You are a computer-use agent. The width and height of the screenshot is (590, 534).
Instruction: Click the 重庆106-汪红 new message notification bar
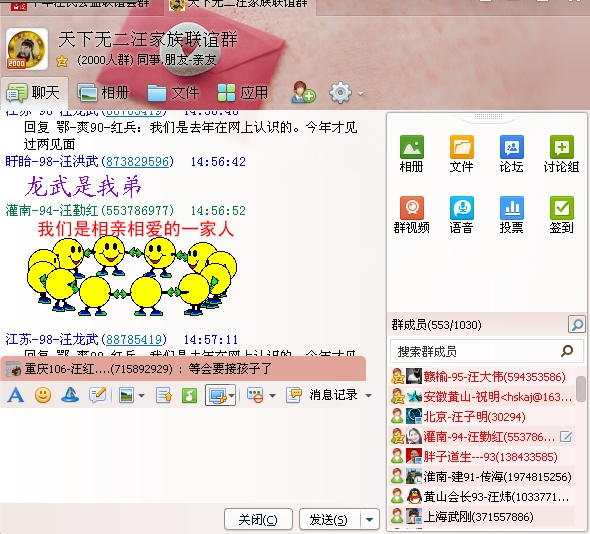click(x=183, y=368)
